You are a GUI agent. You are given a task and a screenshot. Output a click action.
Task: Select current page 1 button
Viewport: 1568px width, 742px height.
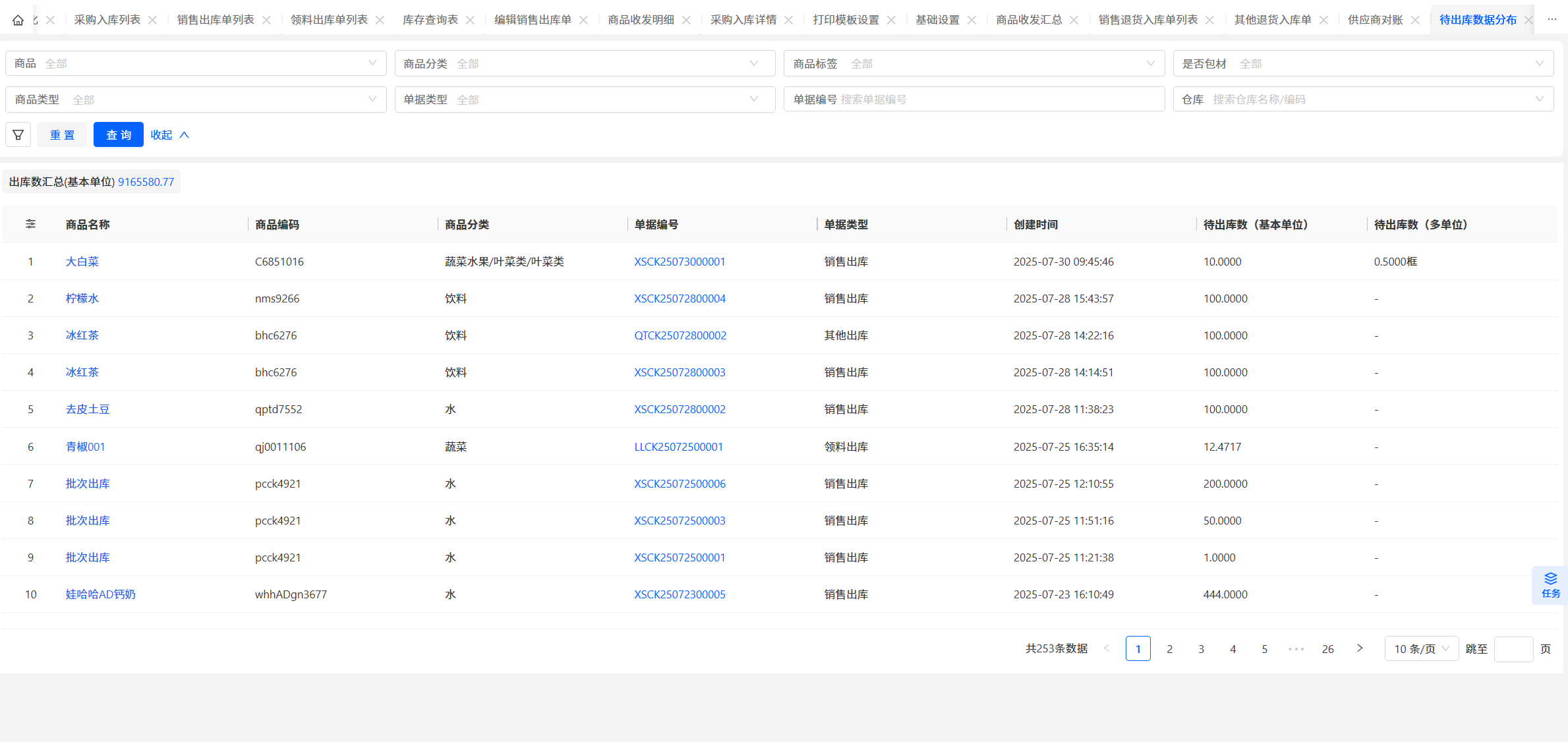(1138, 648)
